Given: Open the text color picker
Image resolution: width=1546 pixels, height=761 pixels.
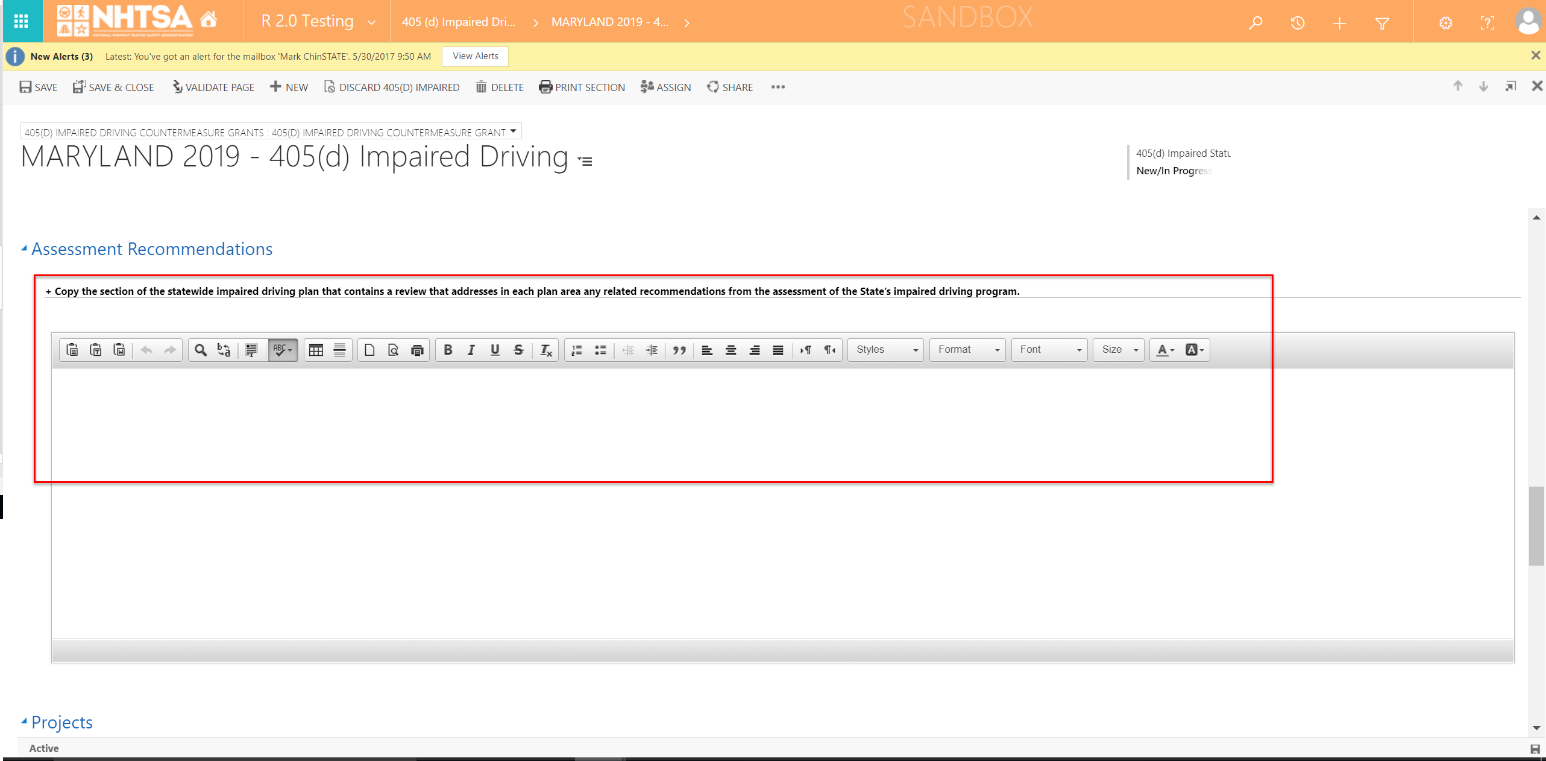Looking at the screenshot, I should [1164, 350].
